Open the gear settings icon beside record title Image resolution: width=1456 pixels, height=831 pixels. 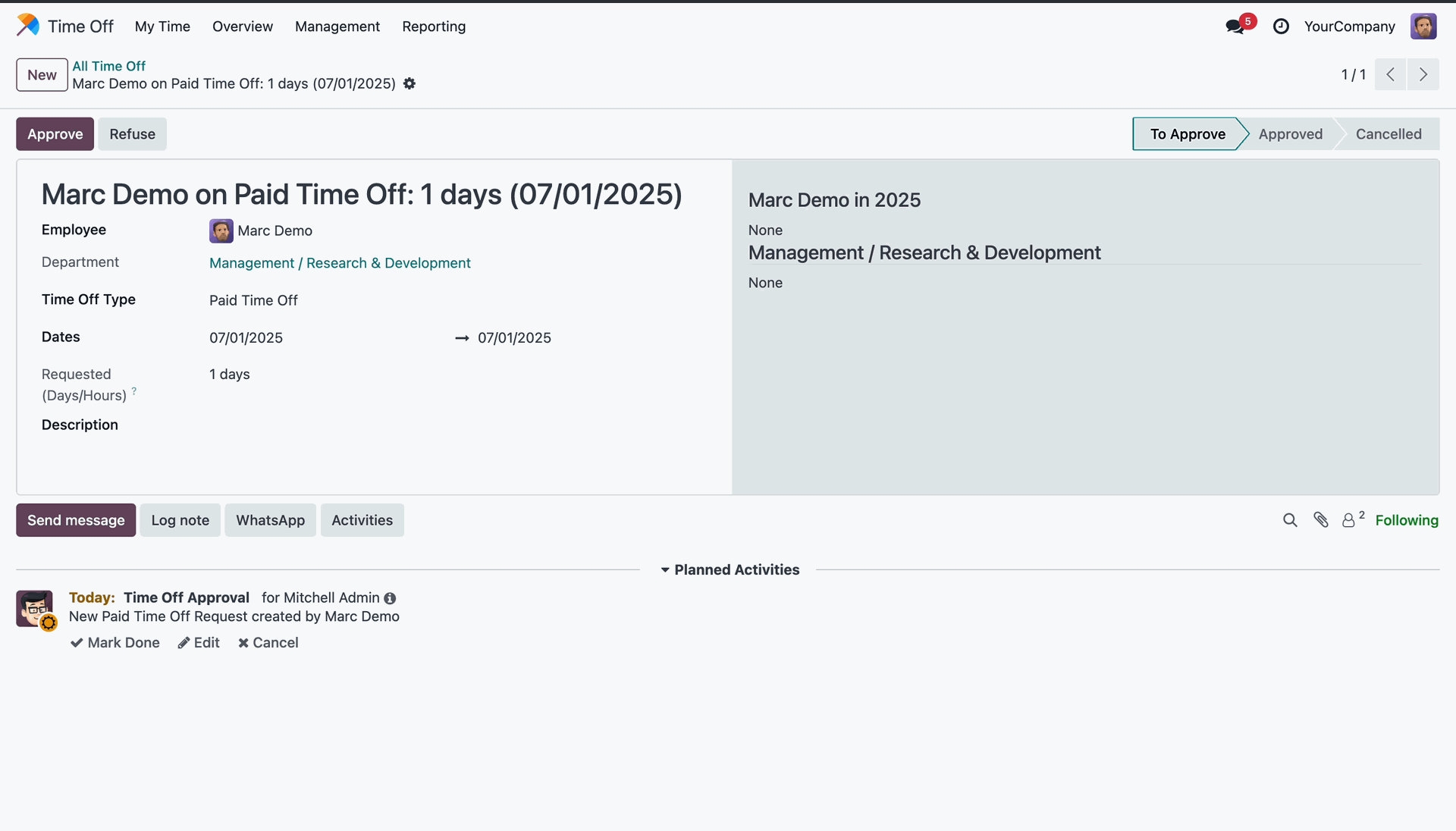[x=409, y=84]
